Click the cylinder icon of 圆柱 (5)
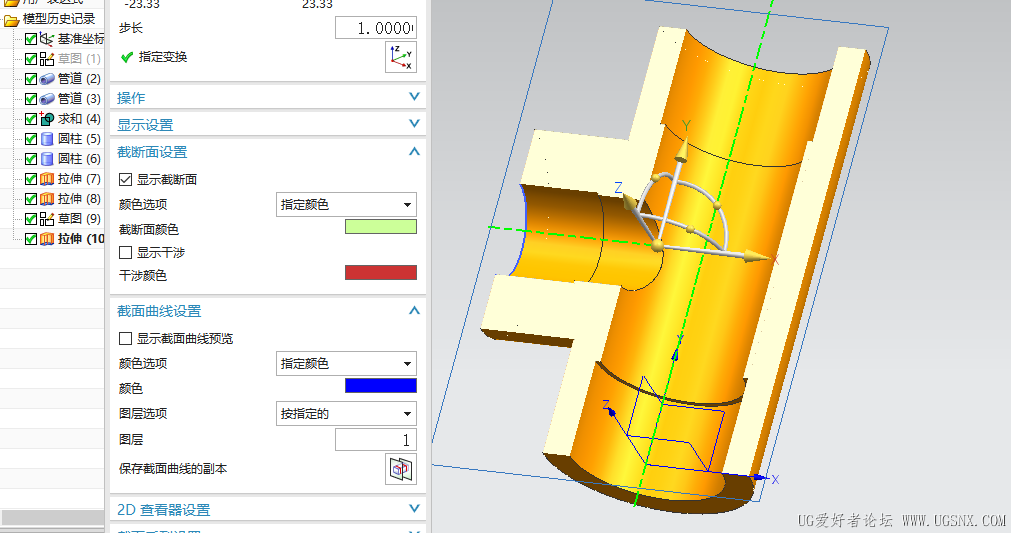The image size is (1011, 533). 46,139
